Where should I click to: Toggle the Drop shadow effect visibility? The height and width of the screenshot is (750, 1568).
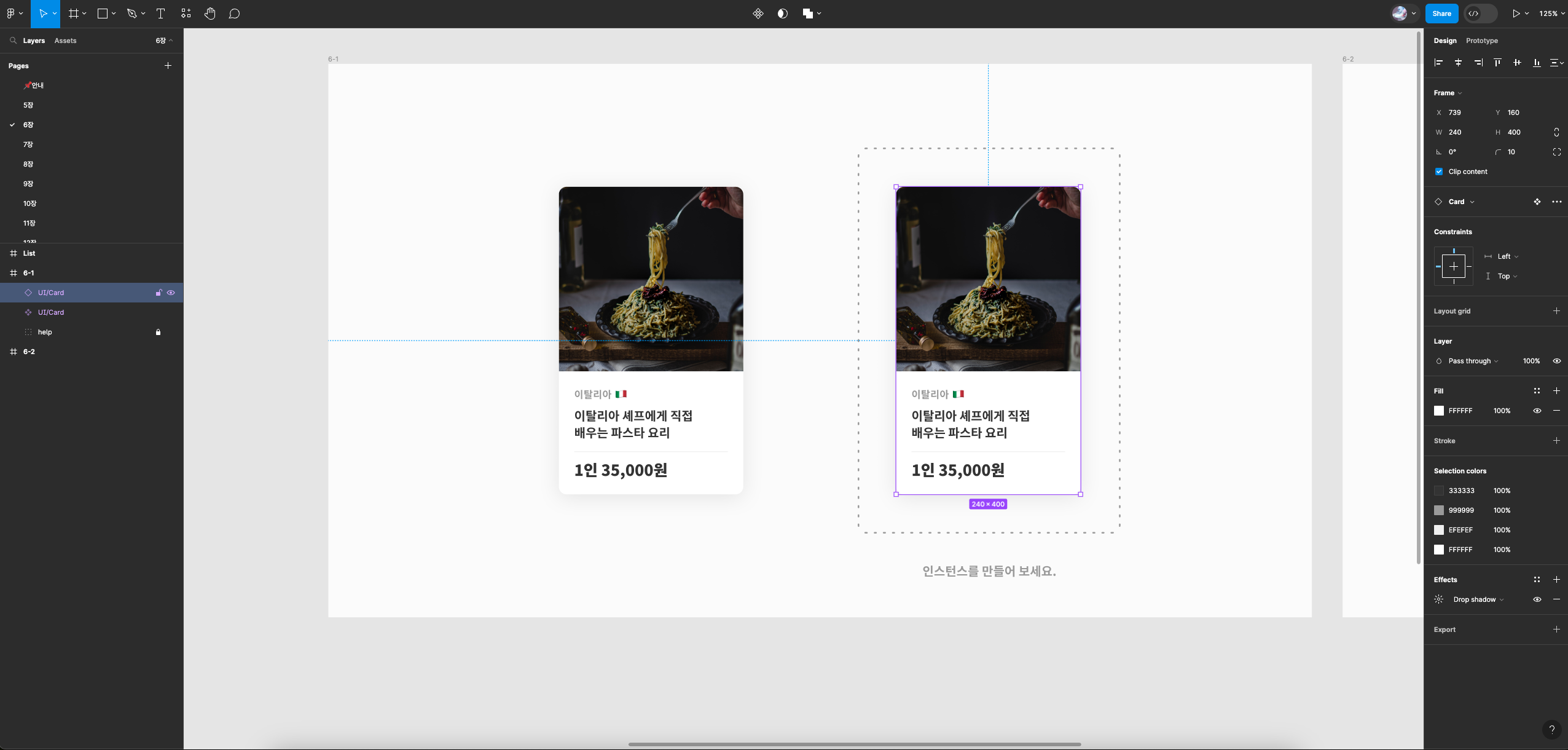point(1537,599)
